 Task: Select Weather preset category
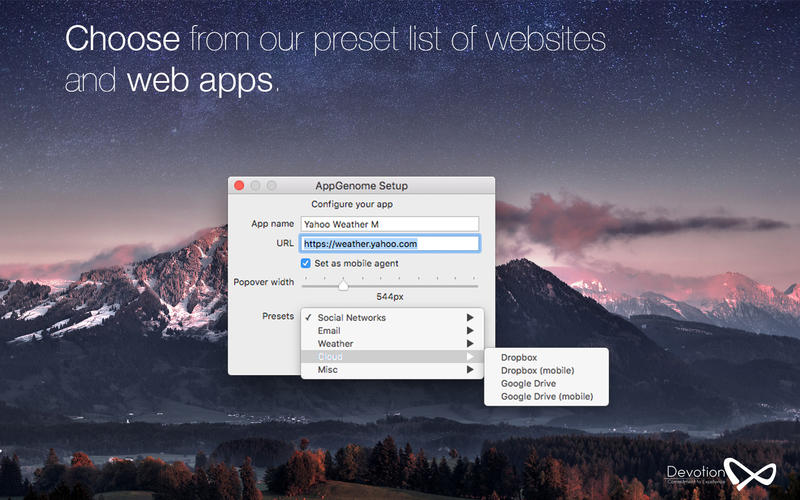click(392, 343)
